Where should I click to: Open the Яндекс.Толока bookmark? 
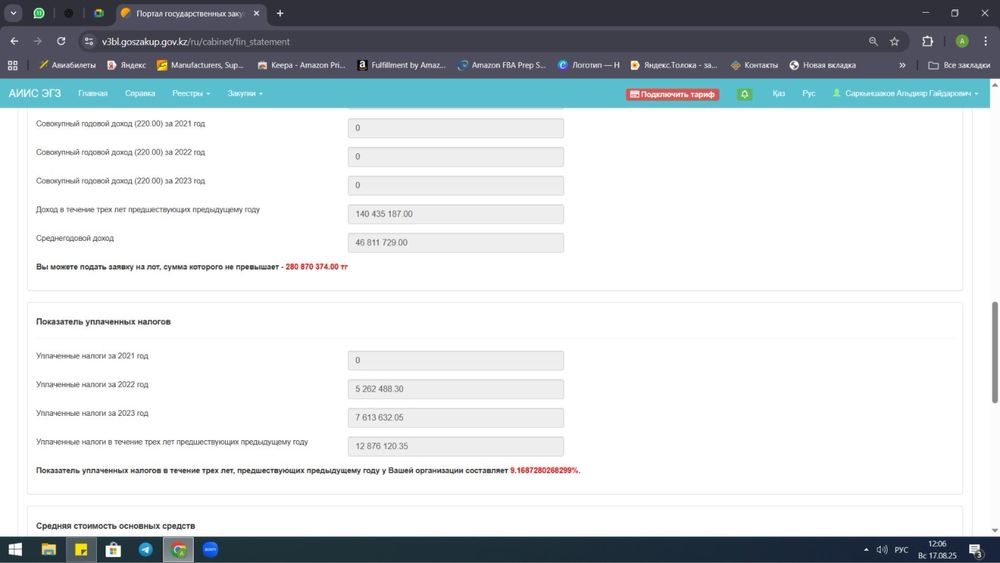(673, 65)
